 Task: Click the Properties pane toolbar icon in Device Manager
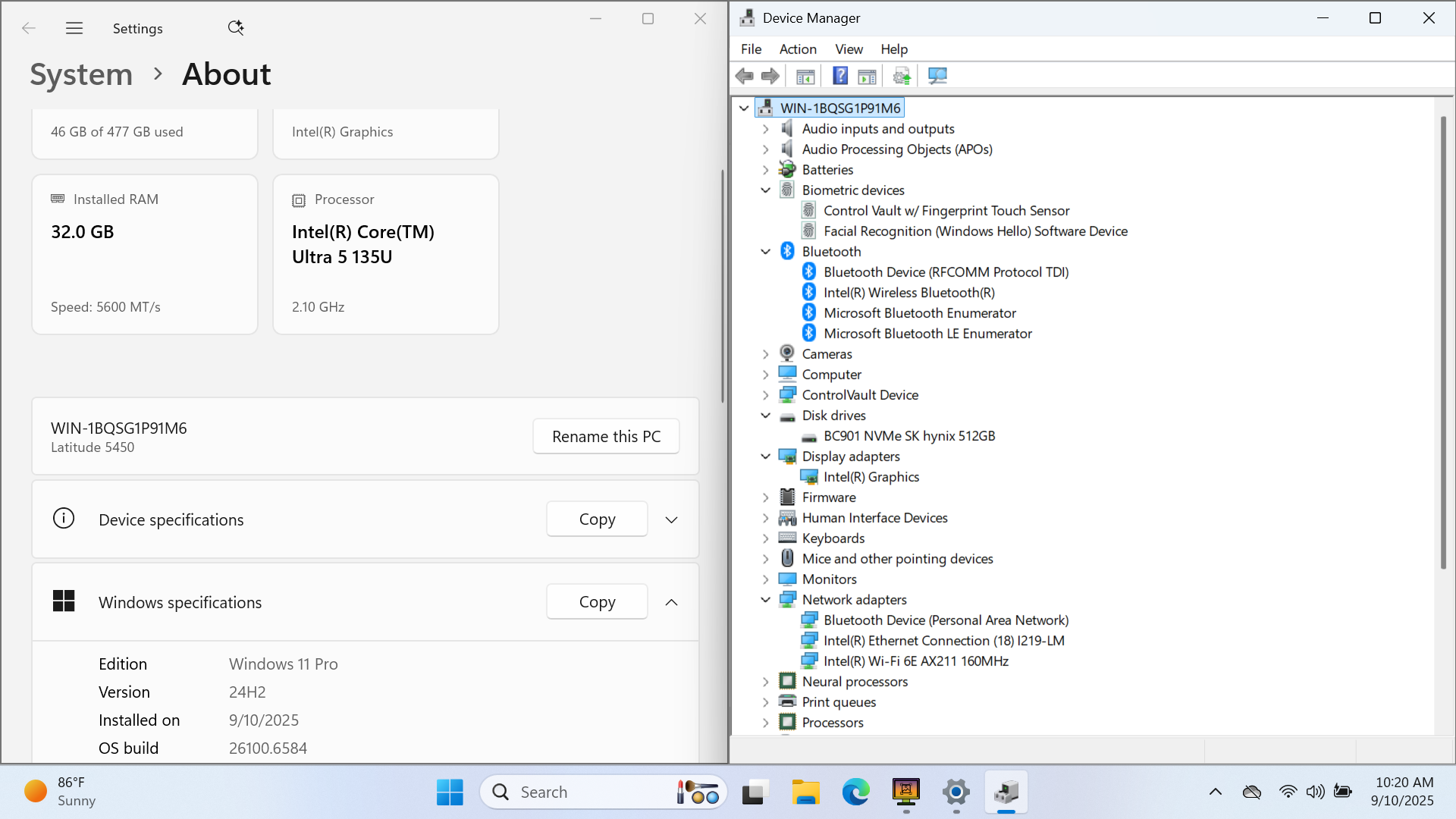pos(867,76)
